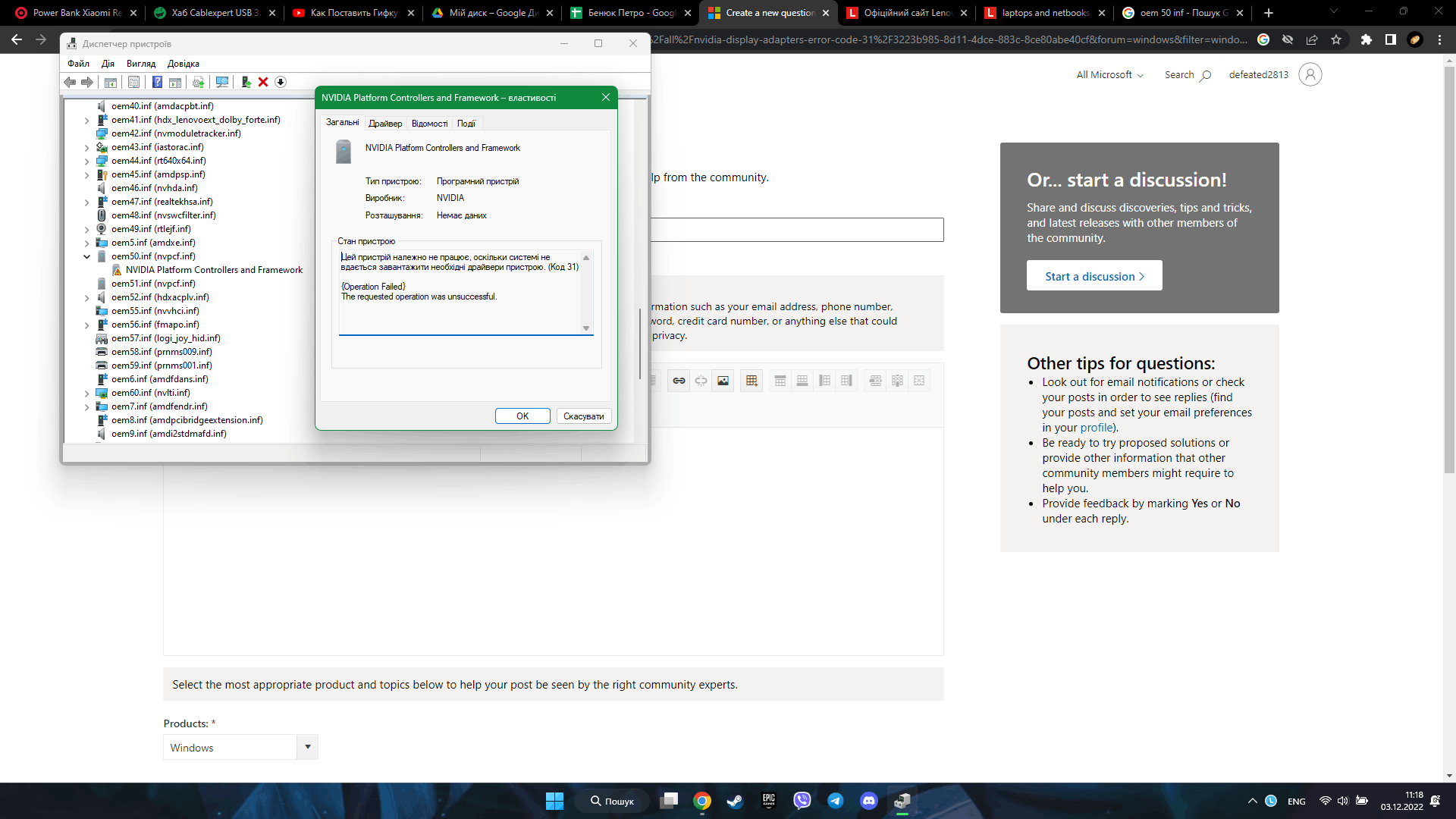This screenshot has height=819, width=1456.
Task: Expand the oem60.inf (nvlti.inf) node
Action: 86,393
